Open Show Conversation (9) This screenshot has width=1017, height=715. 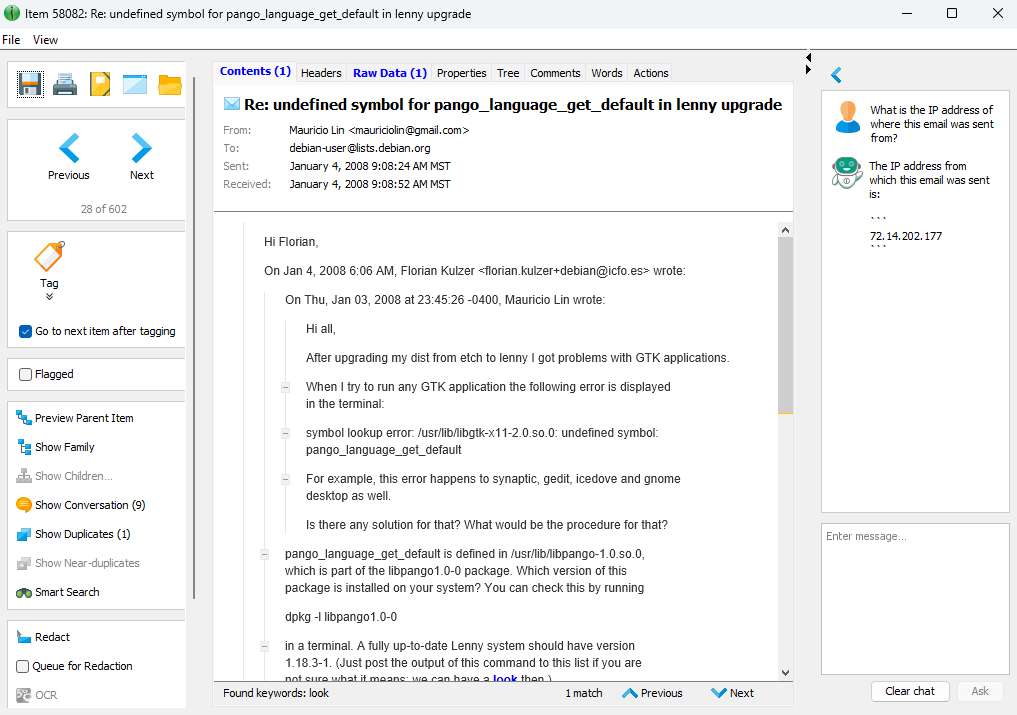pyautogui.click(x=81, y=505)
